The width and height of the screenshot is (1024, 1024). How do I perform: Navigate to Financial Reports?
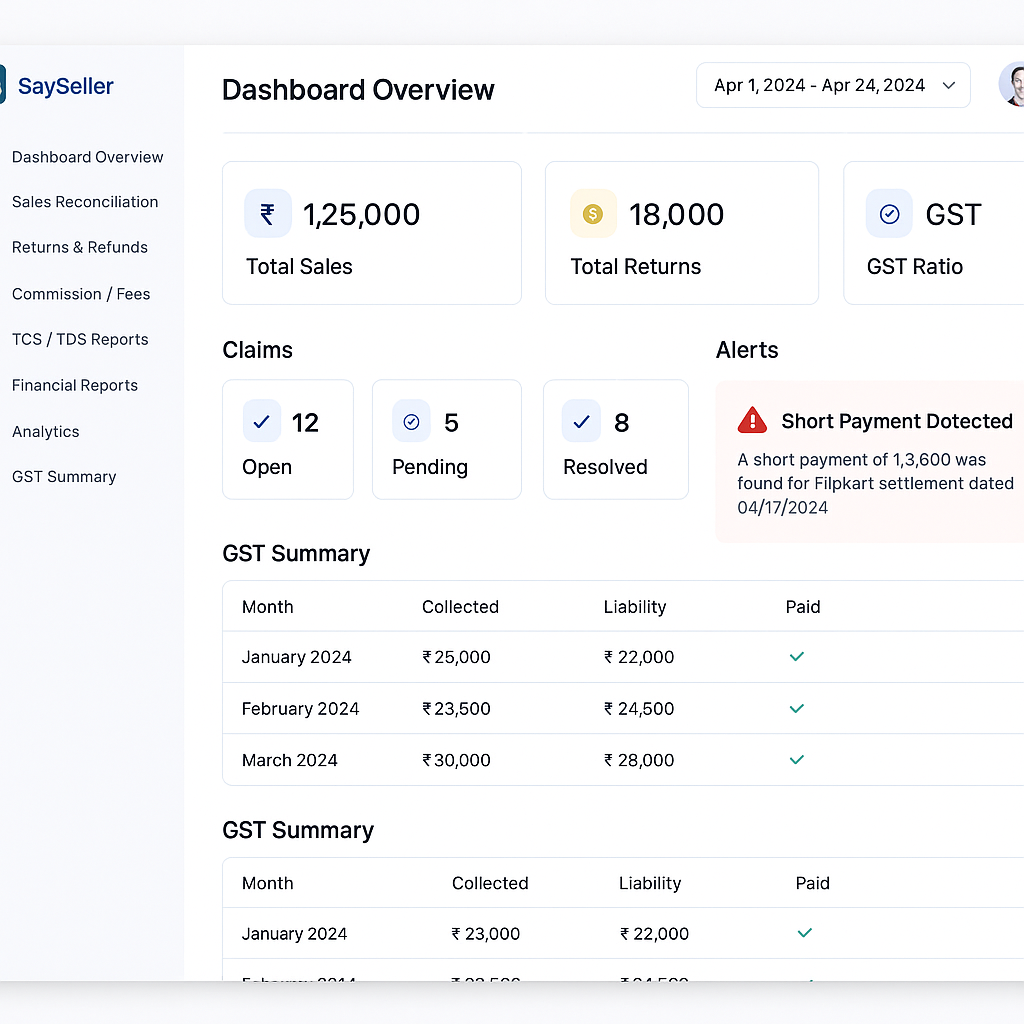[75, 386]
